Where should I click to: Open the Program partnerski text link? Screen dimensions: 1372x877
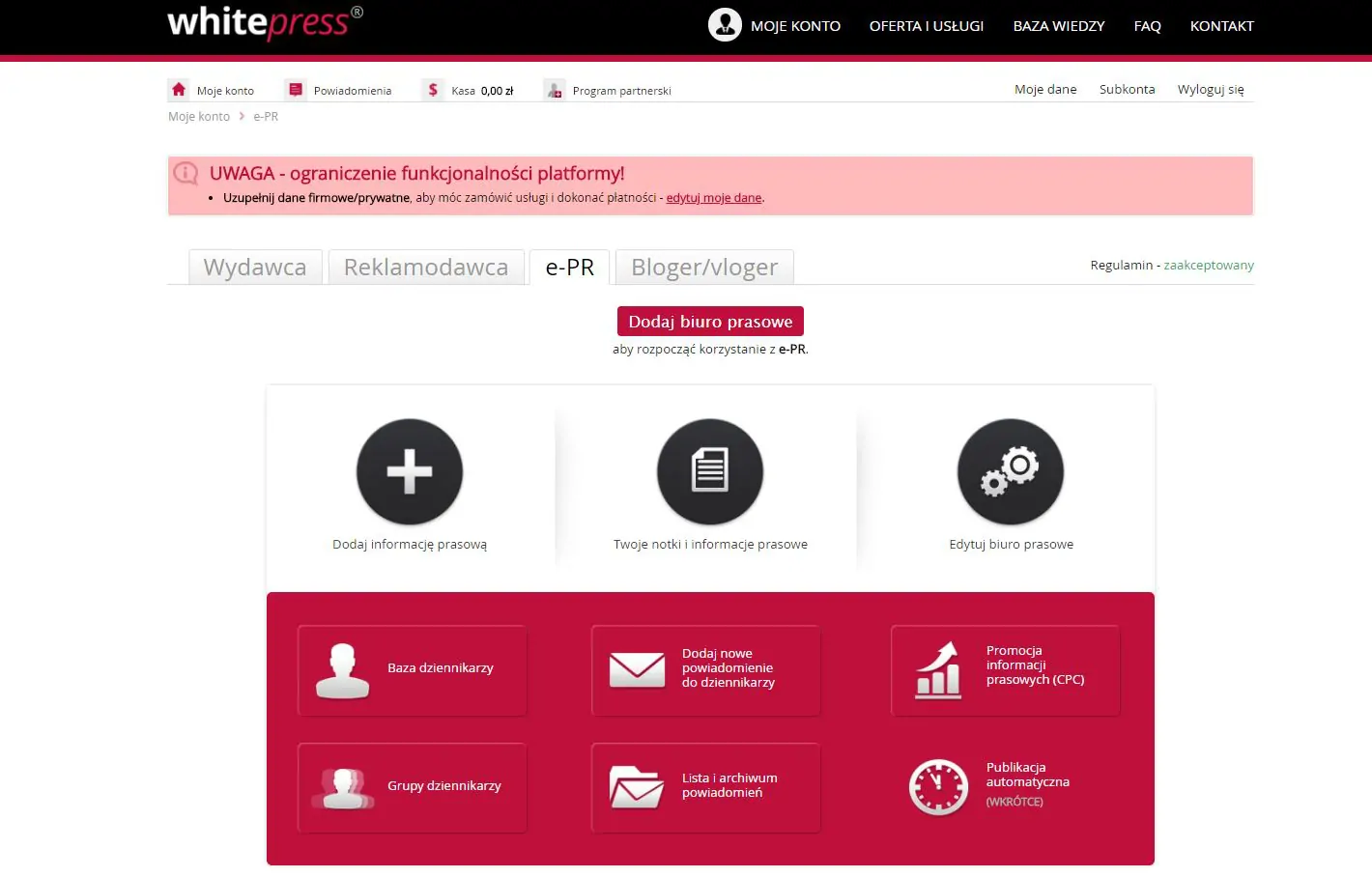[x=622, y=91]
